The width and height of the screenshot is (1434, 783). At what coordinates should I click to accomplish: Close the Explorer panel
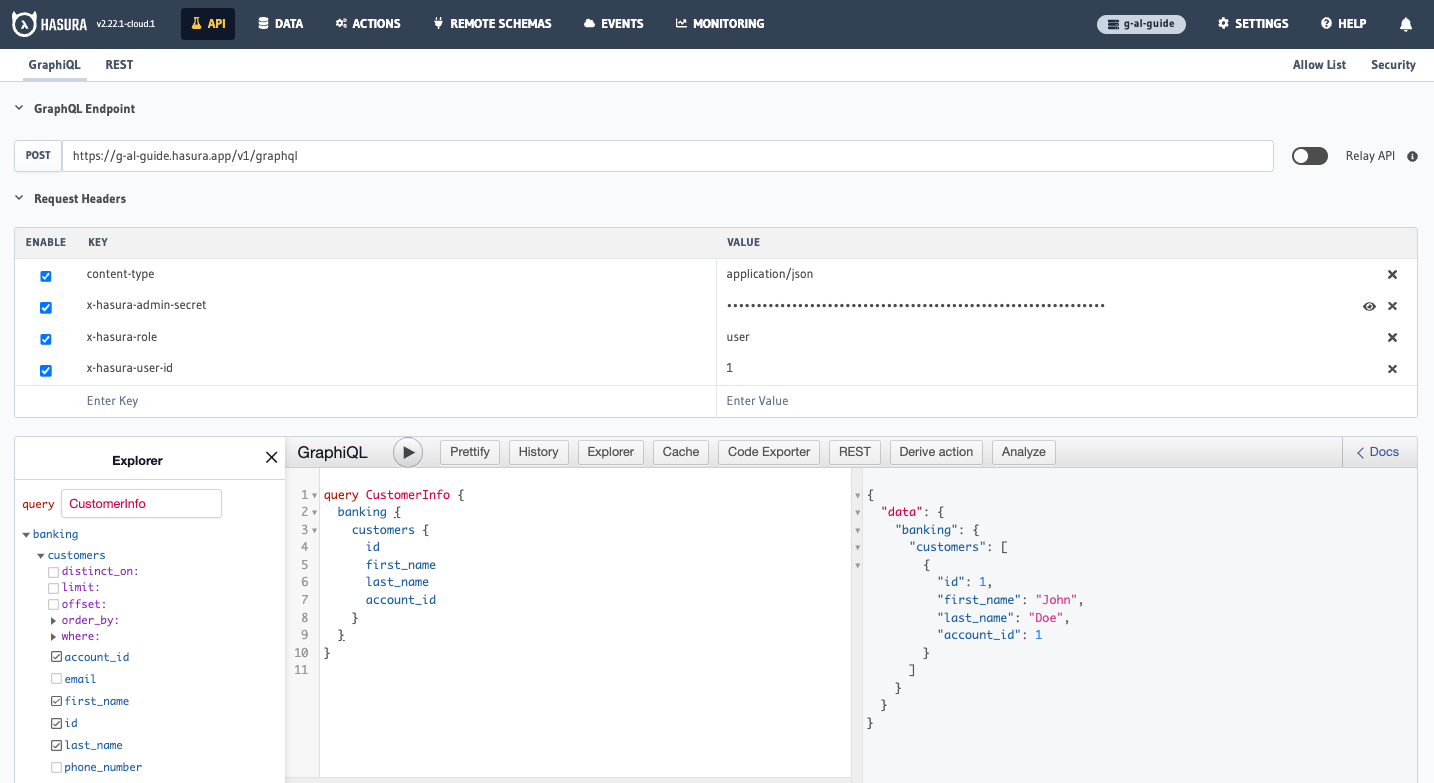tap(271, 457)
